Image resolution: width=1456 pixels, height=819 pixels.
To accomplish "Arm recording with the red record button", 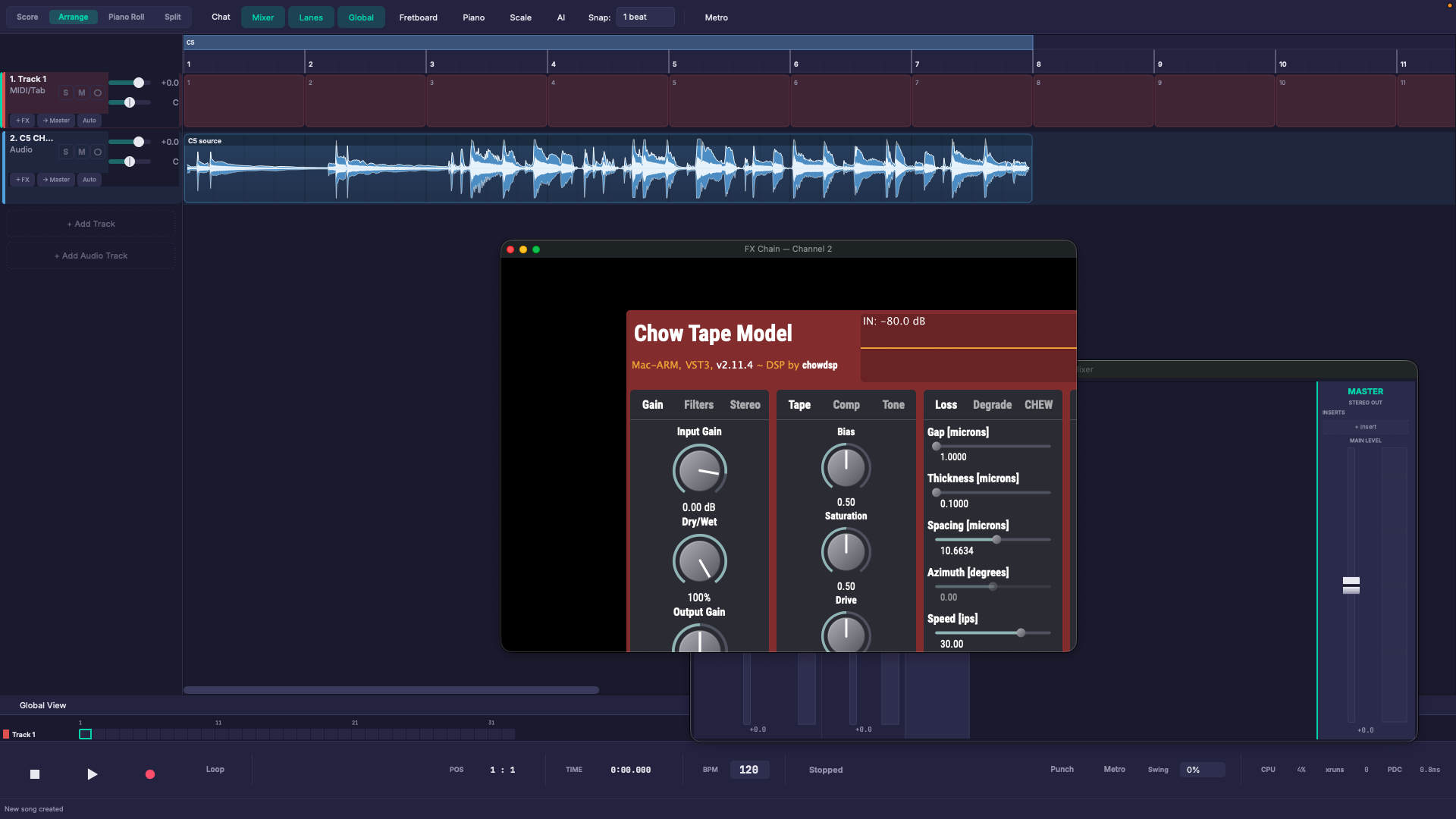I will 150,774.
